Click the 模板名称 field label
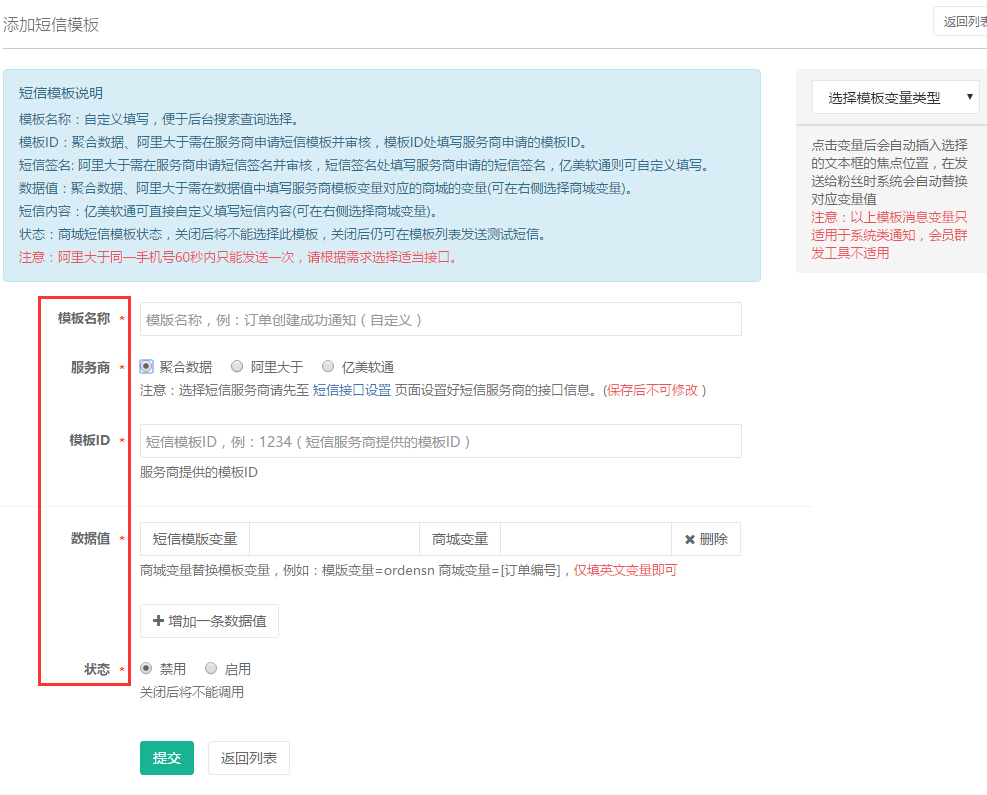987x795 pixels. click(83, 318)
